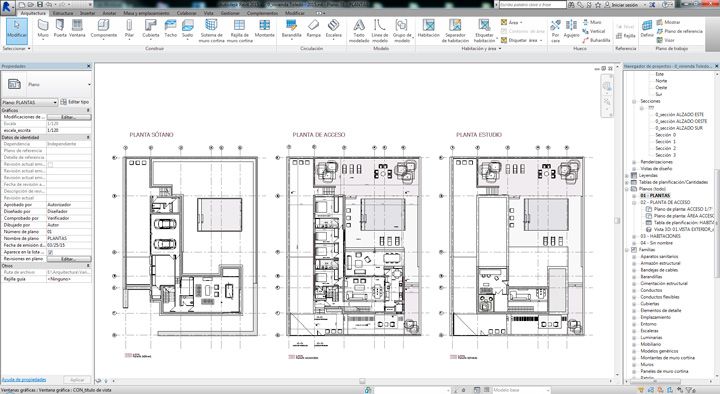Viewport: 720px width, 394px height.
Task: Expand the Leyendas tree node
Action: click(628, 175)
